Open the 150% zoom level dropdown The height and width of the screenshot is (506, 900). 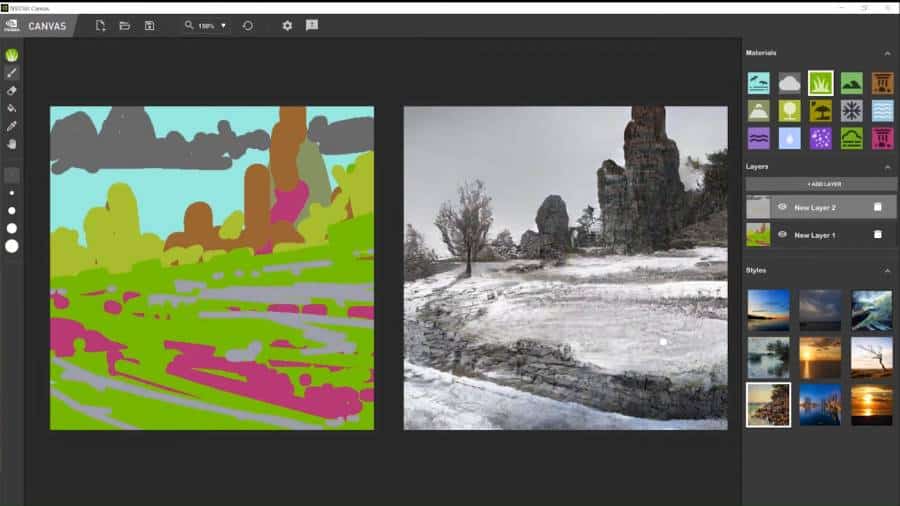click(206, 25)
